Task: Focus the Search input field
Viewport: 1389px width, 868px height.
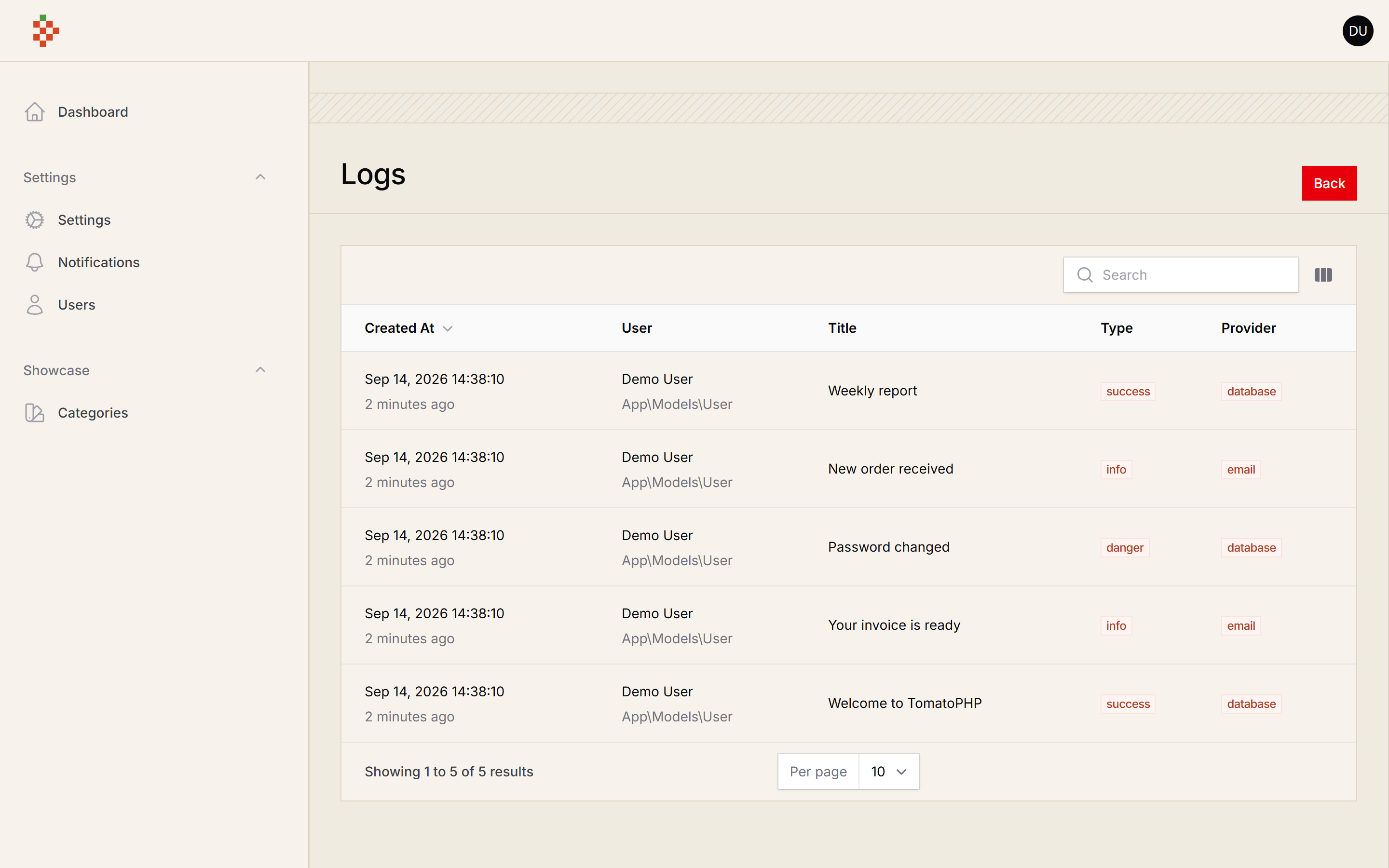Action: click(1181, 275)
